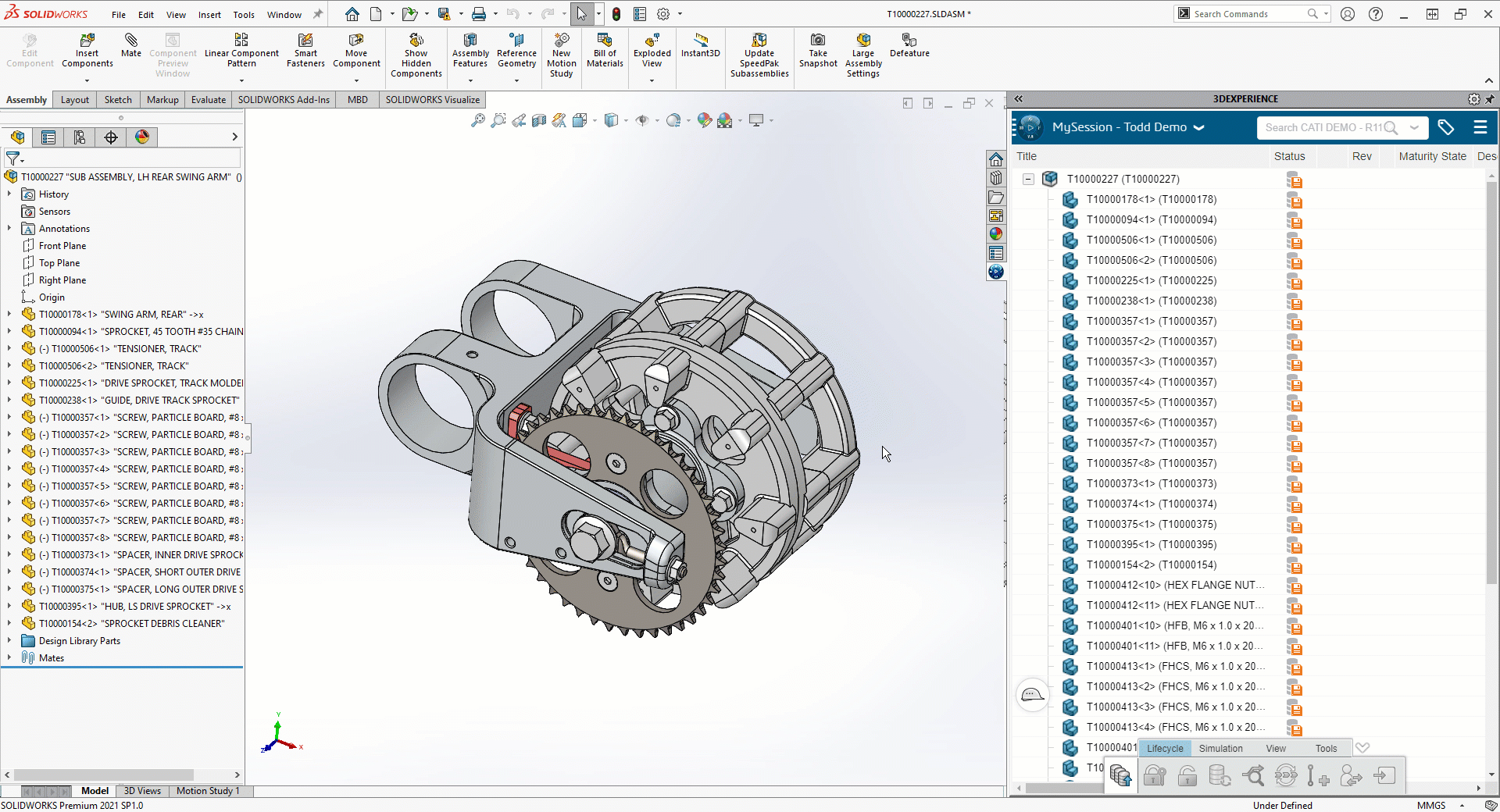Click the Insert Components tool
This screenshot has width=1500, height=812.
coord(87,52)
